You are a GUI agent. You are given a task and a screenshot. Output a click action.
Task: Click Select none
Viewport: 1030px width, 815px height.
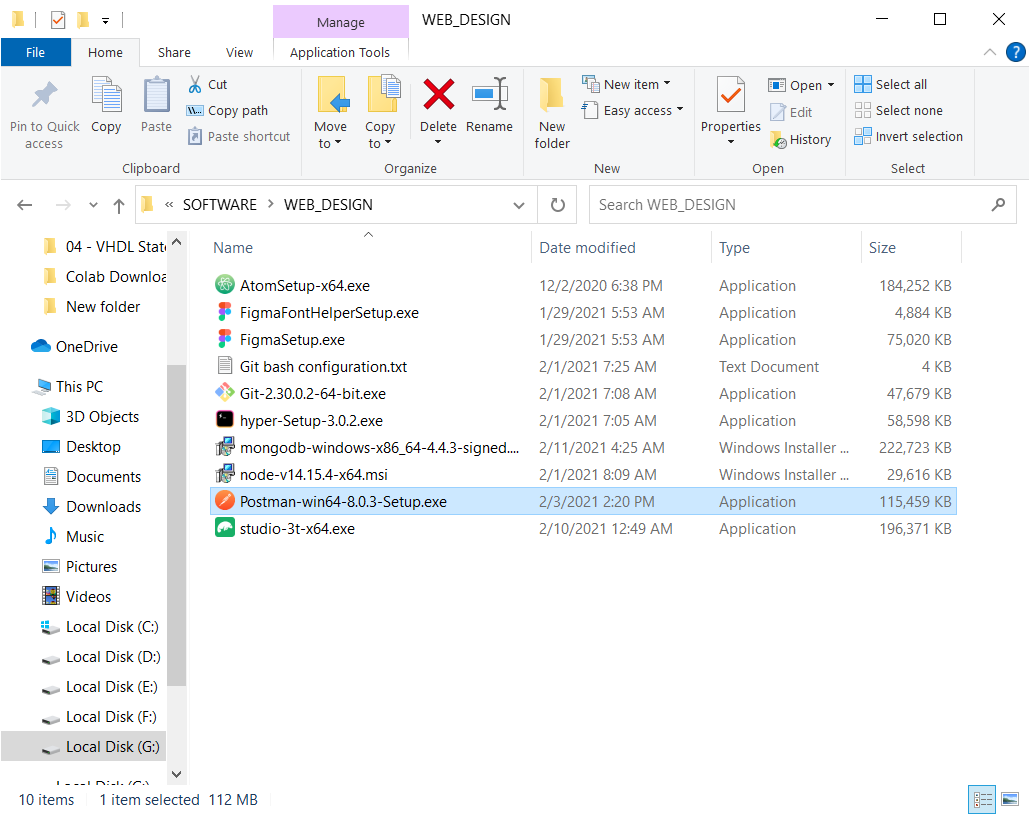(x=899, y=110)
